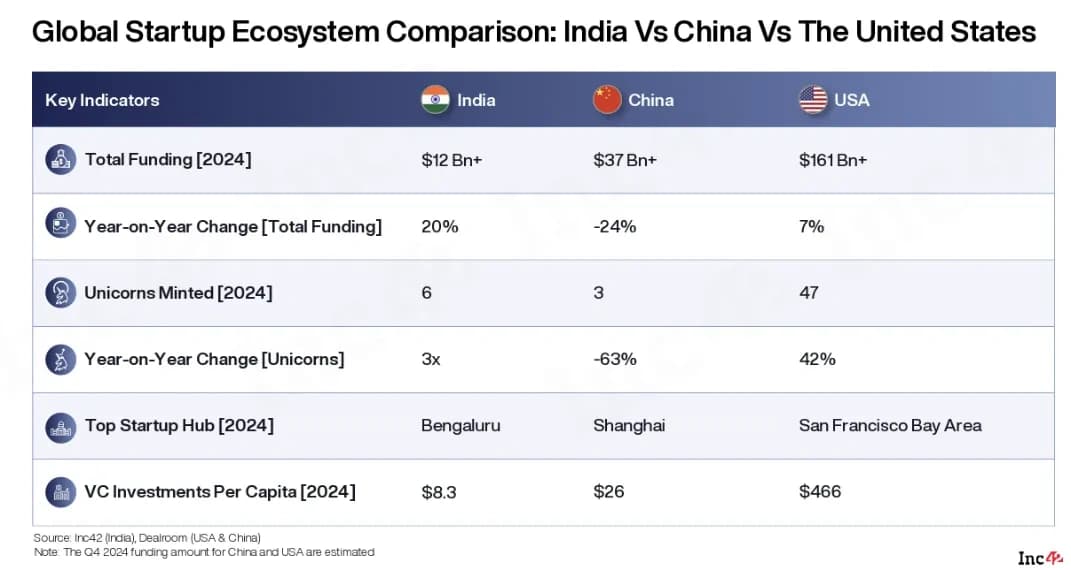The image size is (1071, 570).
Task: Select China's -24% funding change value
Action: point(615,227)
